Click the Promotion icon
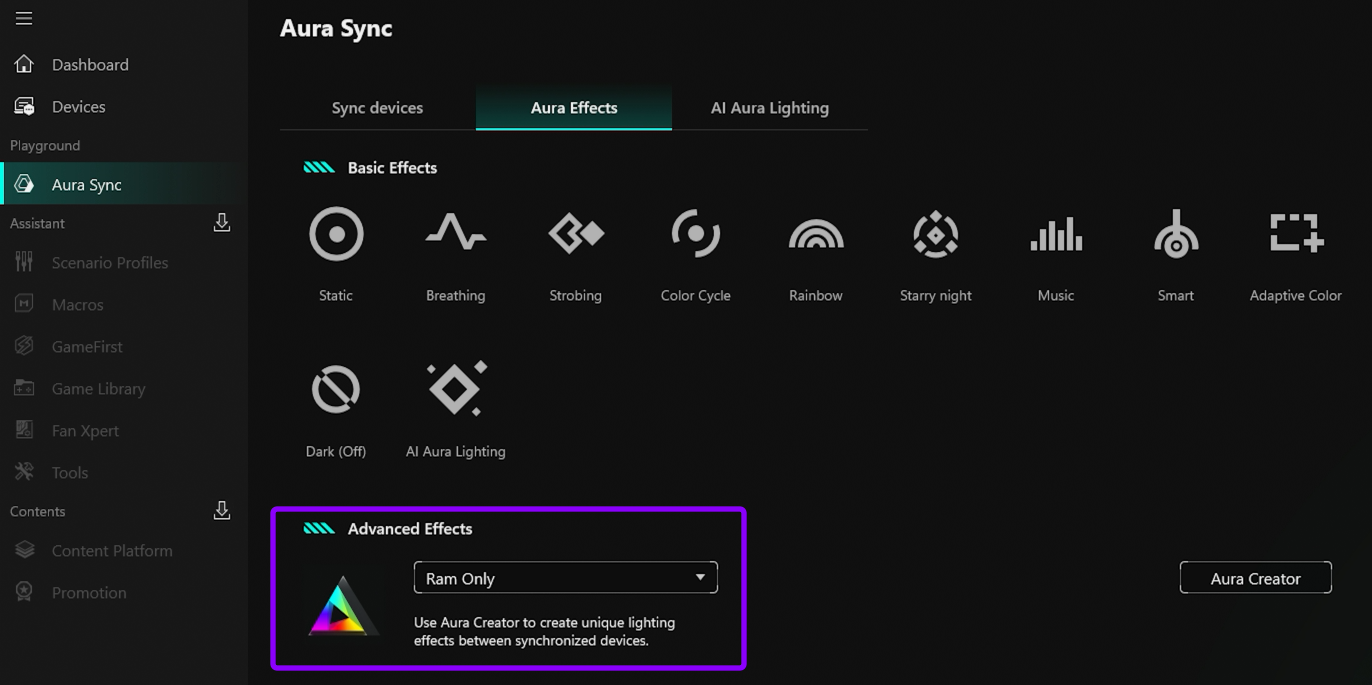 click(24, 592)
